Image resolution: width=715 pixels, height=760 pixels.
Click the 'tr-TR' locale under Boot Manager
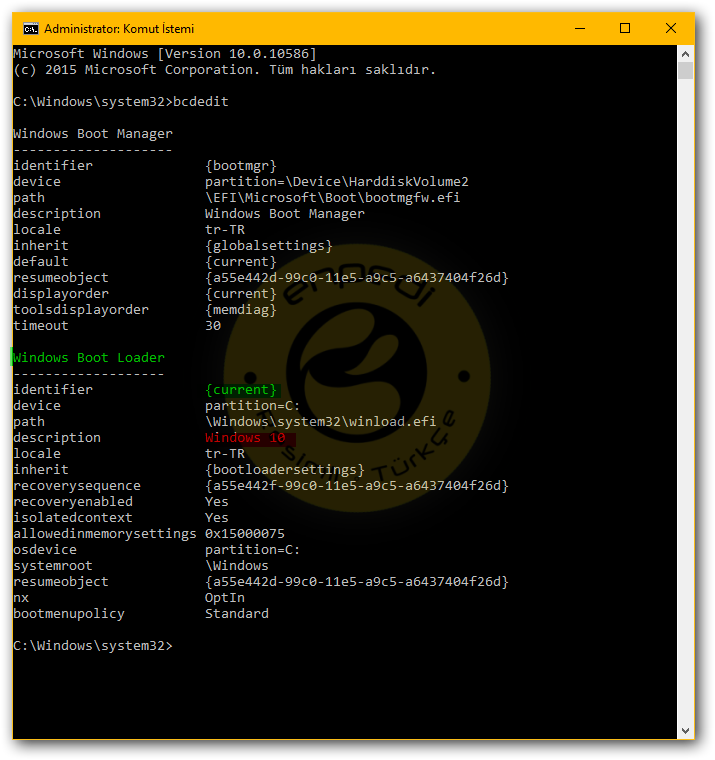[224, 230]
